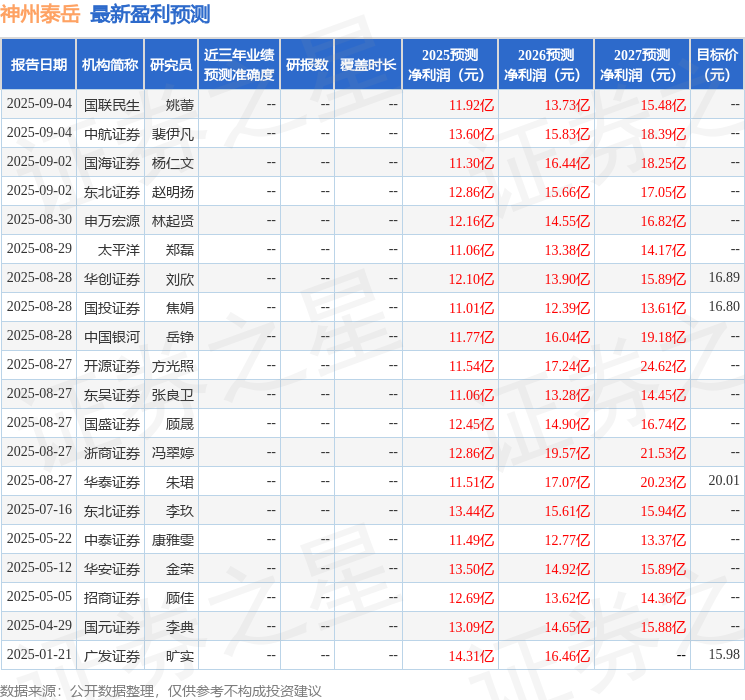Image resolution: width=745 pixels, height=700 pixels.
Task: Click target price 15.98
Action: (x=724, y=655)
